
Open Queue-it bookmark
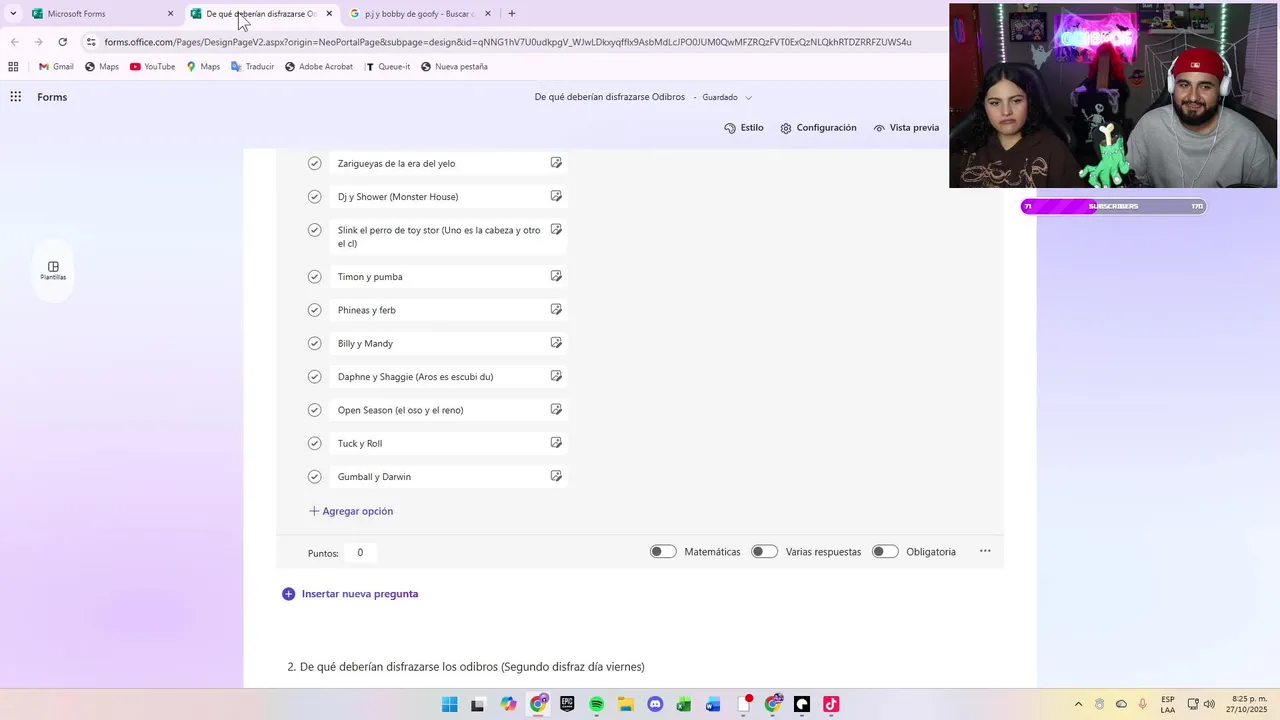click(x=387, y=67)
